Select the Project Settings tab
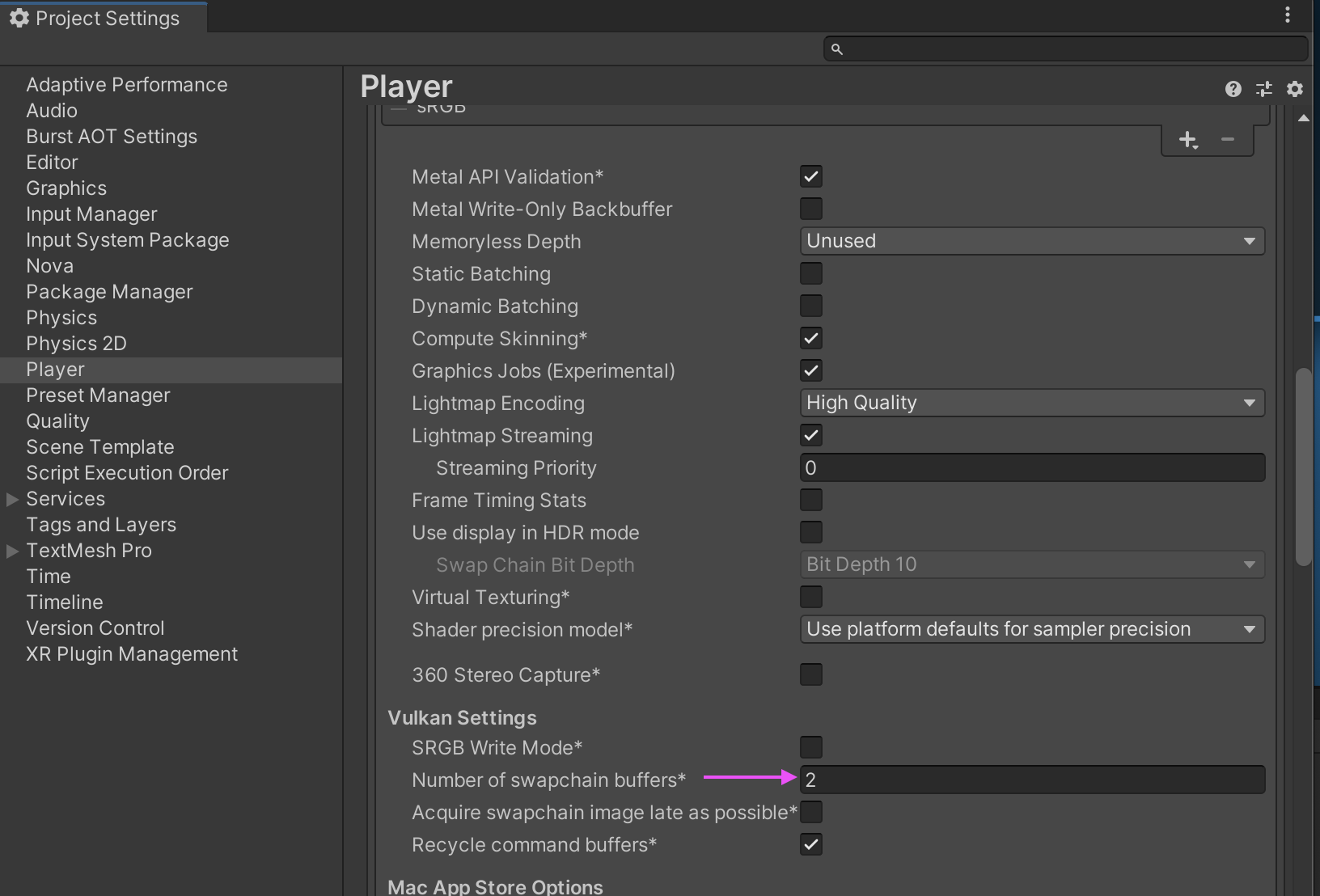The width and height of the screenshot is (1320, 896). [105, 17]
